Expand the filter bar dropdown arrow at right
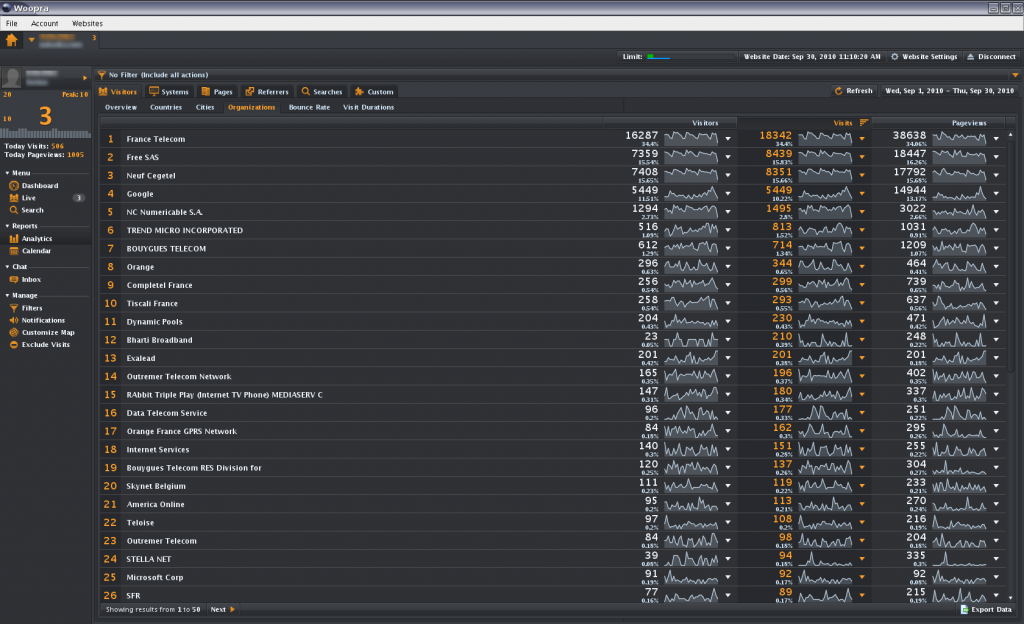Viewport: 1024px width, 624px height. click(x=1015, y=75)
